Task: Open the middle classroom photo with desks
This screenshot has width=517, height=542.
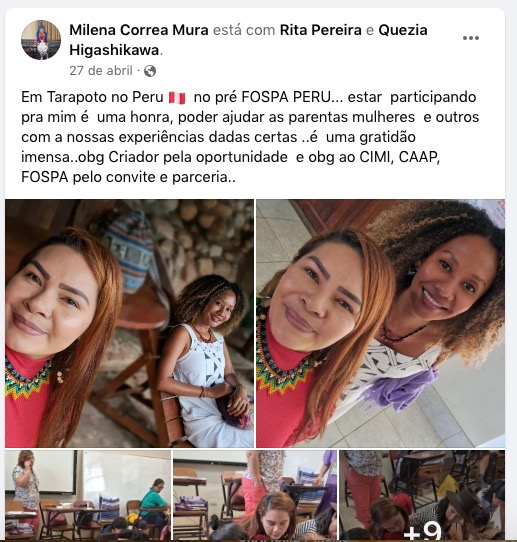Action: click(x=255, y=495)
